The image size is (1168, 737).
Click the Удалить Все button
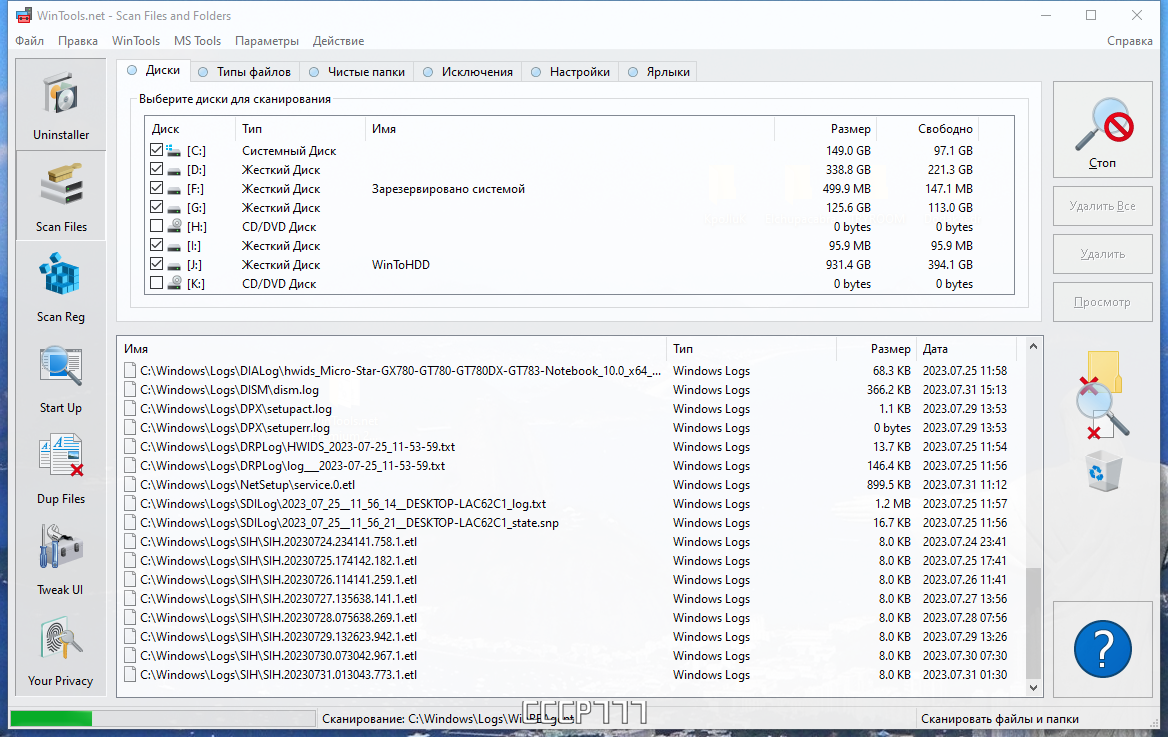pyautogui.click(x=1102, y=206)
